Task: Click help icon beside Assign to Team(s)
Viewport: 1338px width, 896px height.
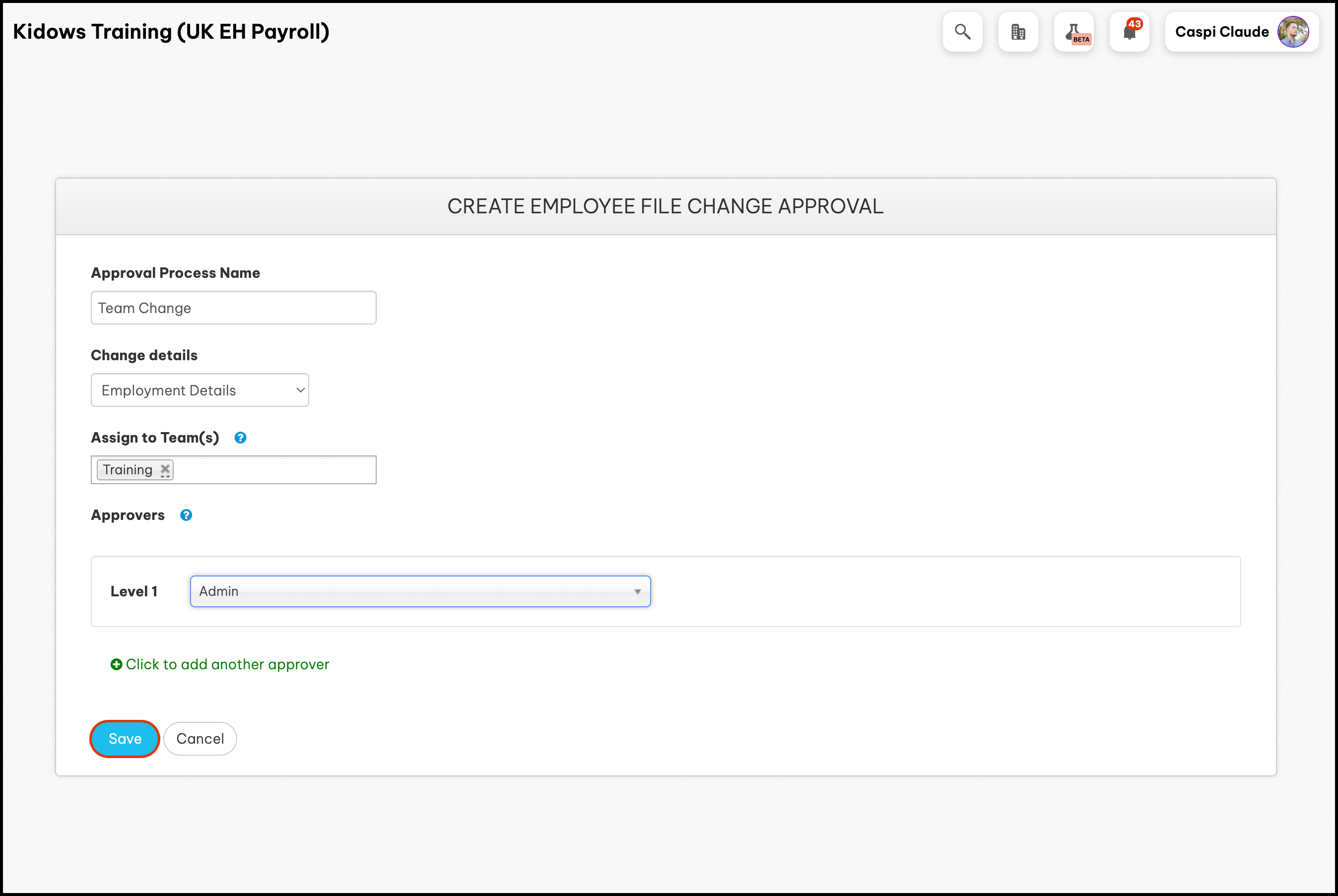Action: [x=241, y=438]
